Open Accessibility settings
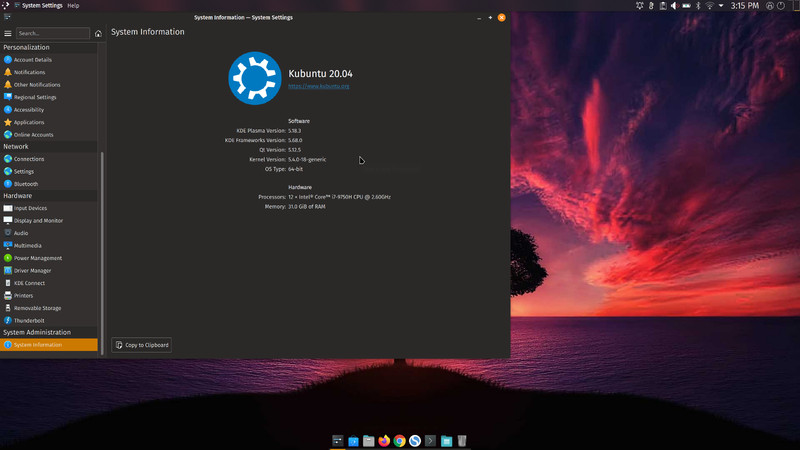 [x=48, y=110]
